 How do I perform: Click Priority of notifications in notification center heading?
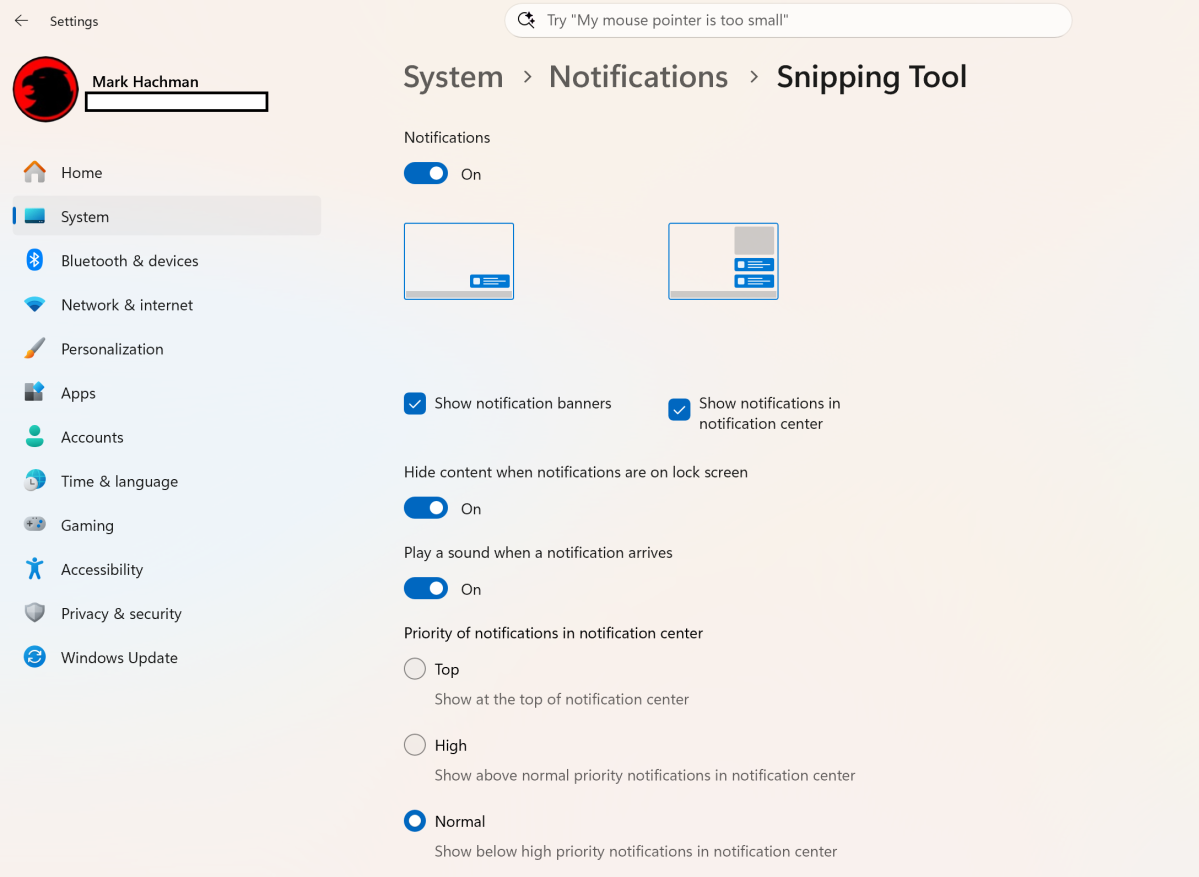553,633
